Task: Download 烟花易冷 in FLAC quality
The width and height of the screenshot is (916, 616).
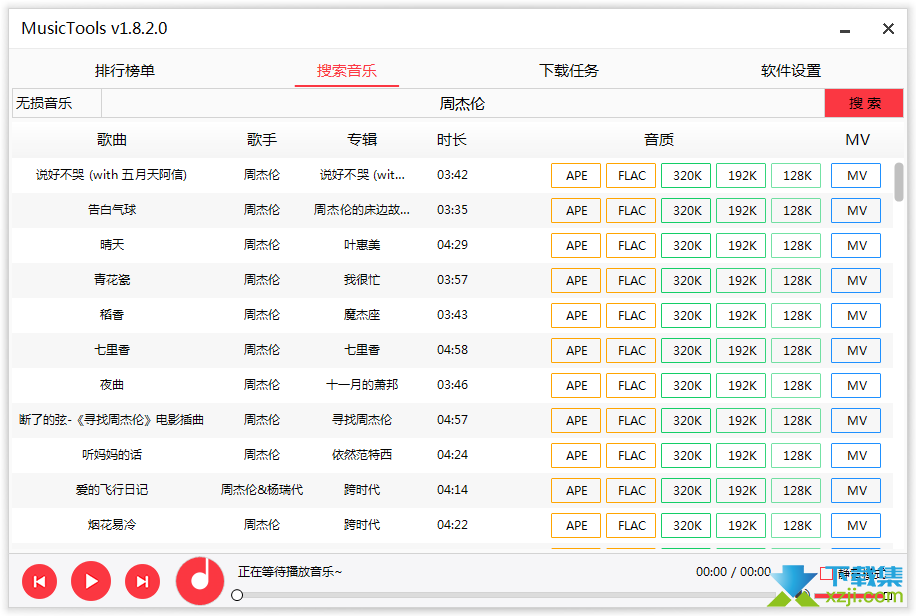Action: [631, 526]
